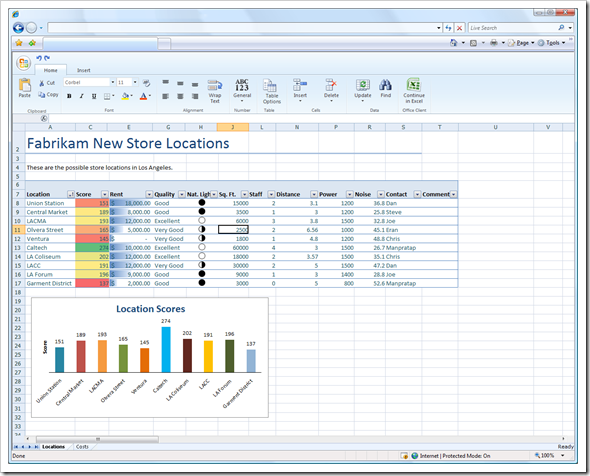
Task: Open the 100% zoom level dropdown
Action: coord(563,456)
